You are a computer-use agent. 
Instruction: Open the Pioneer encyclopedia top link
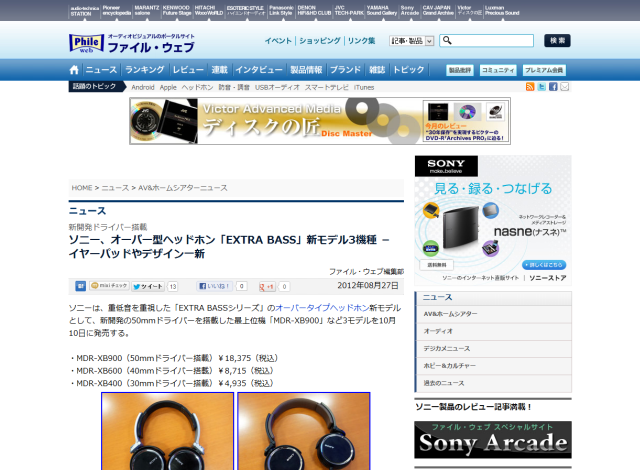click(x=117, y=10)
